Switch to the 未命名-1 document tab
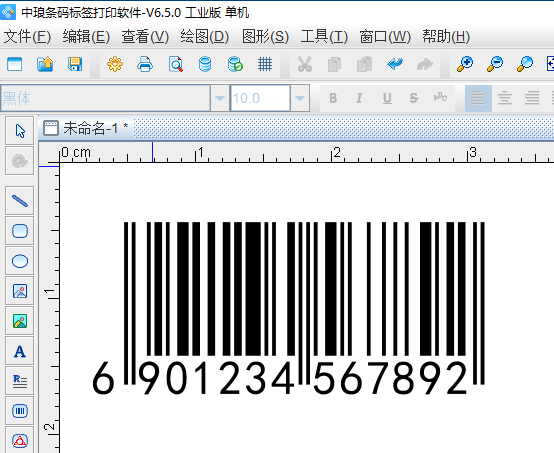The height and width of the screenshot is (453, 554). (x=86, y=128)
